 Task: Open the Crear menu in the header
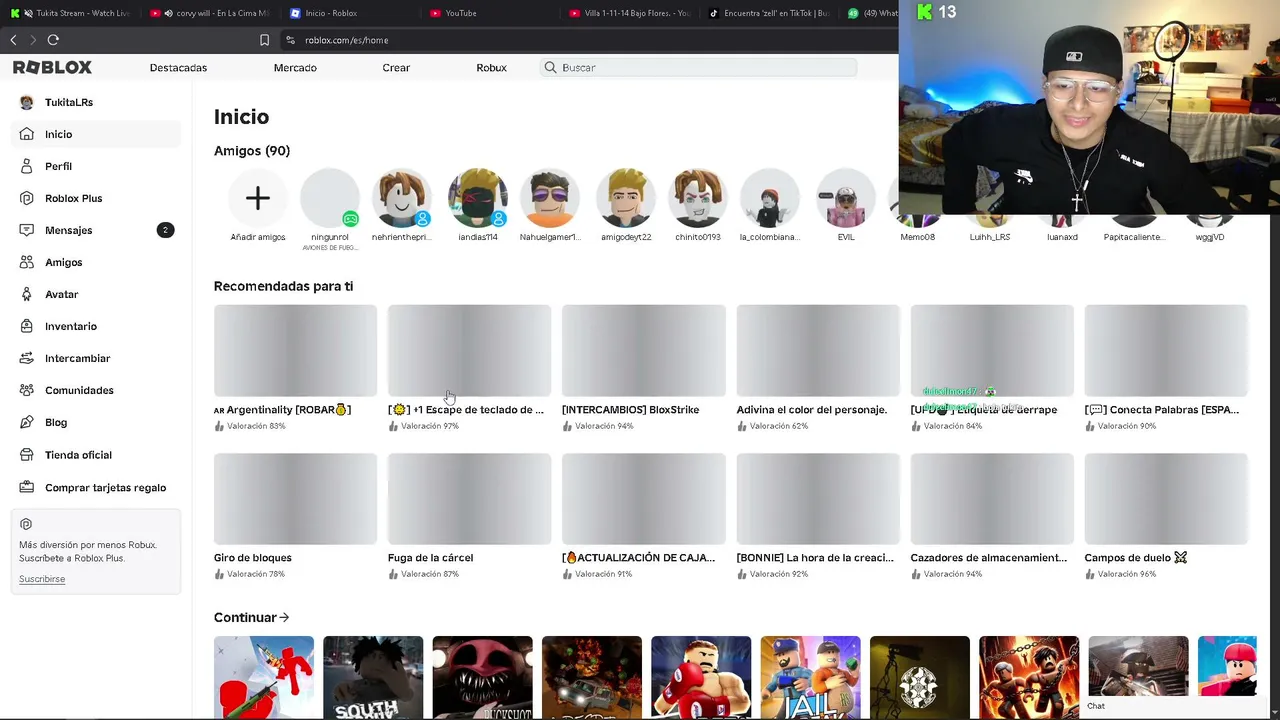point(396,67)
